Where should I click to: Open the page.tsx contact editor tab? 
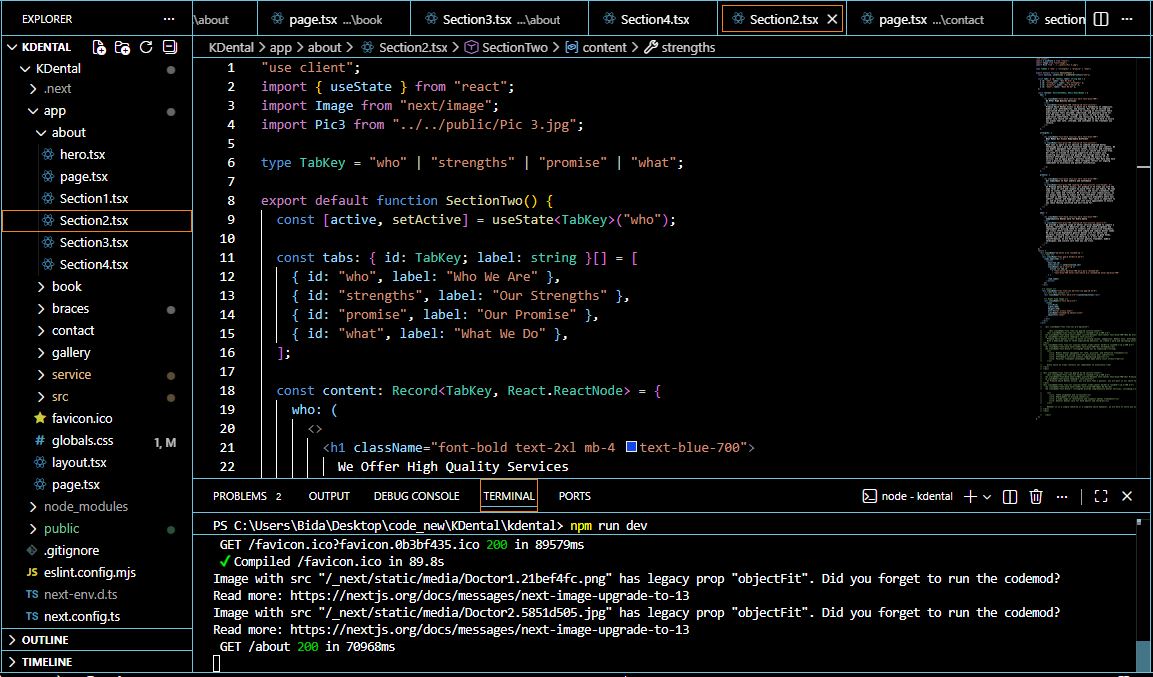(x=930, y=20)
